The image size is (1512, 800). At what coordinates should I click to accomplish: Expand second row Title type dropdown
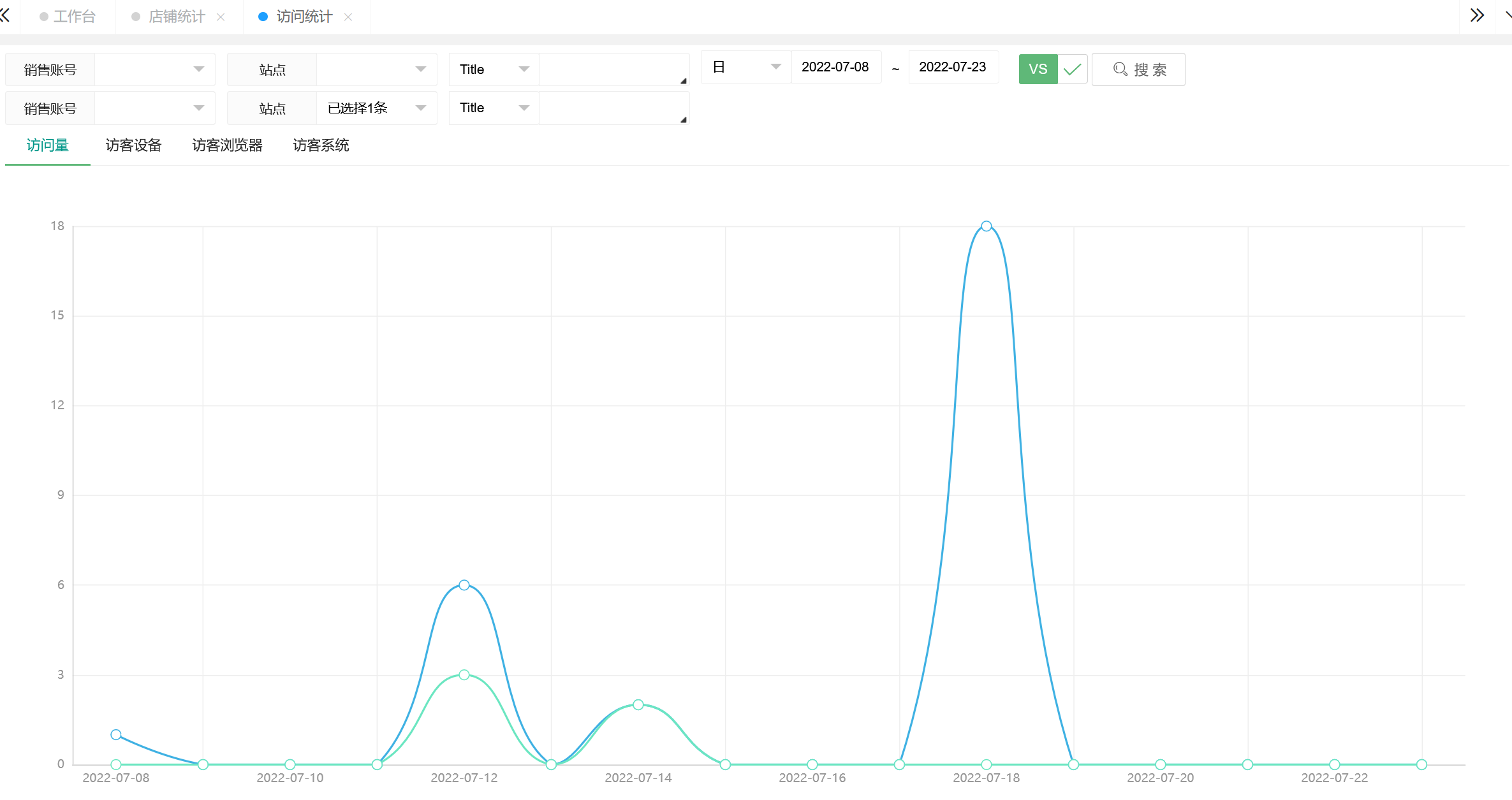pos(494,108)
